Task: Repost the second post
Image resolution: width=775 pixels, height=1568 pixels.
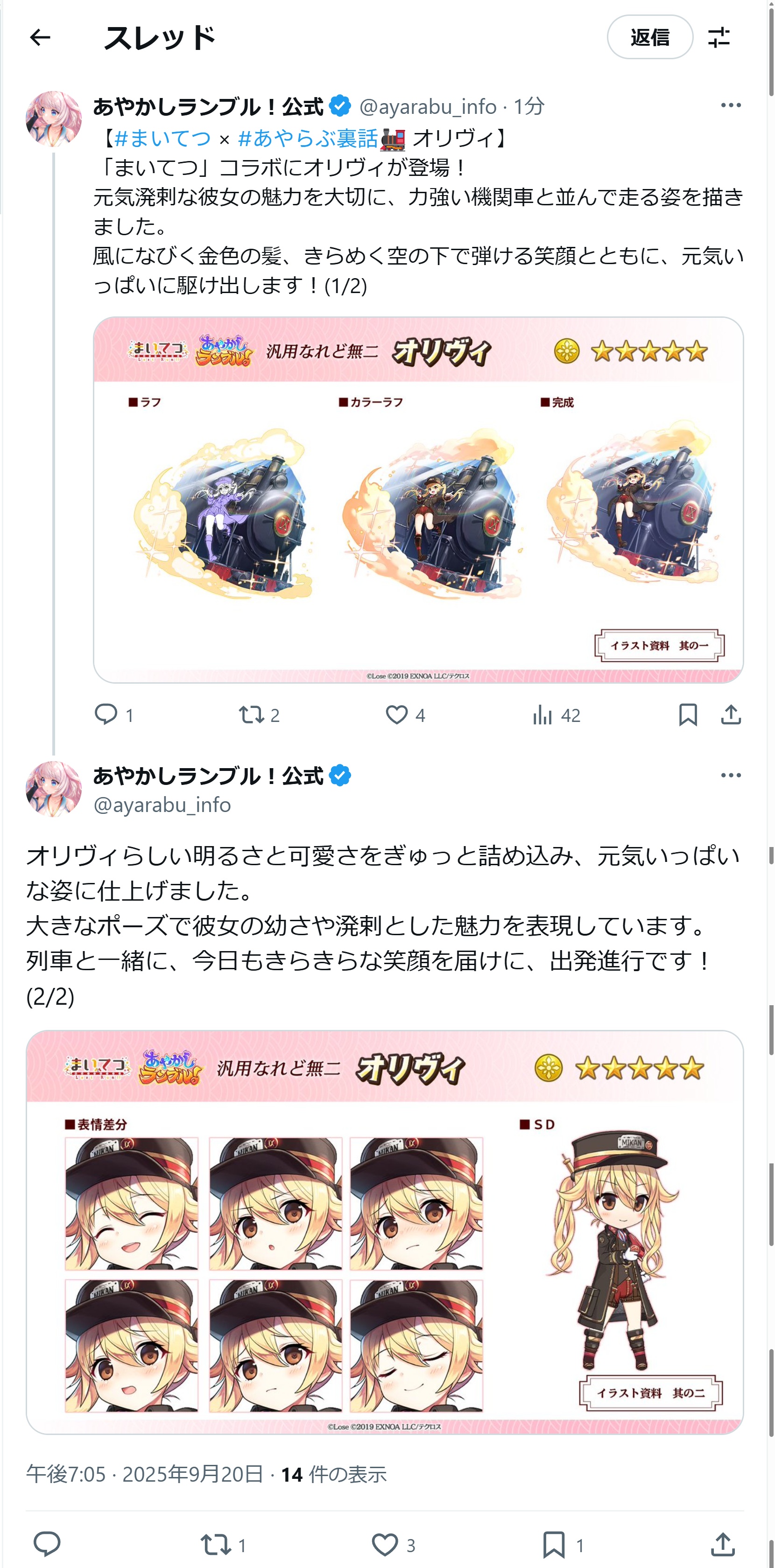Action: (x=224, y=1545)
